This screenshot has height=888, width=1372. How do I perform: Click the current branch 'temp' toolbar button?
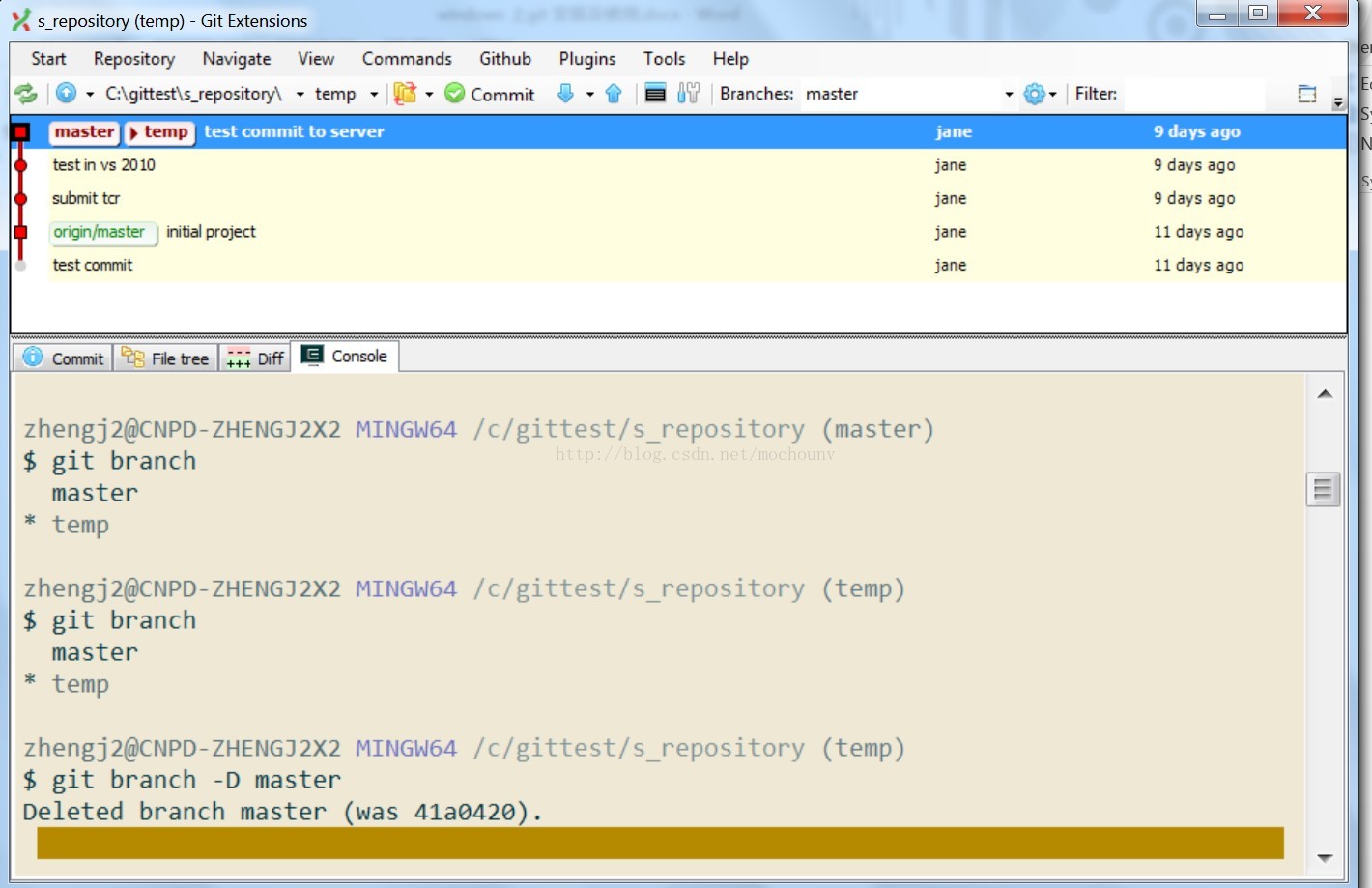pos(335,94)
